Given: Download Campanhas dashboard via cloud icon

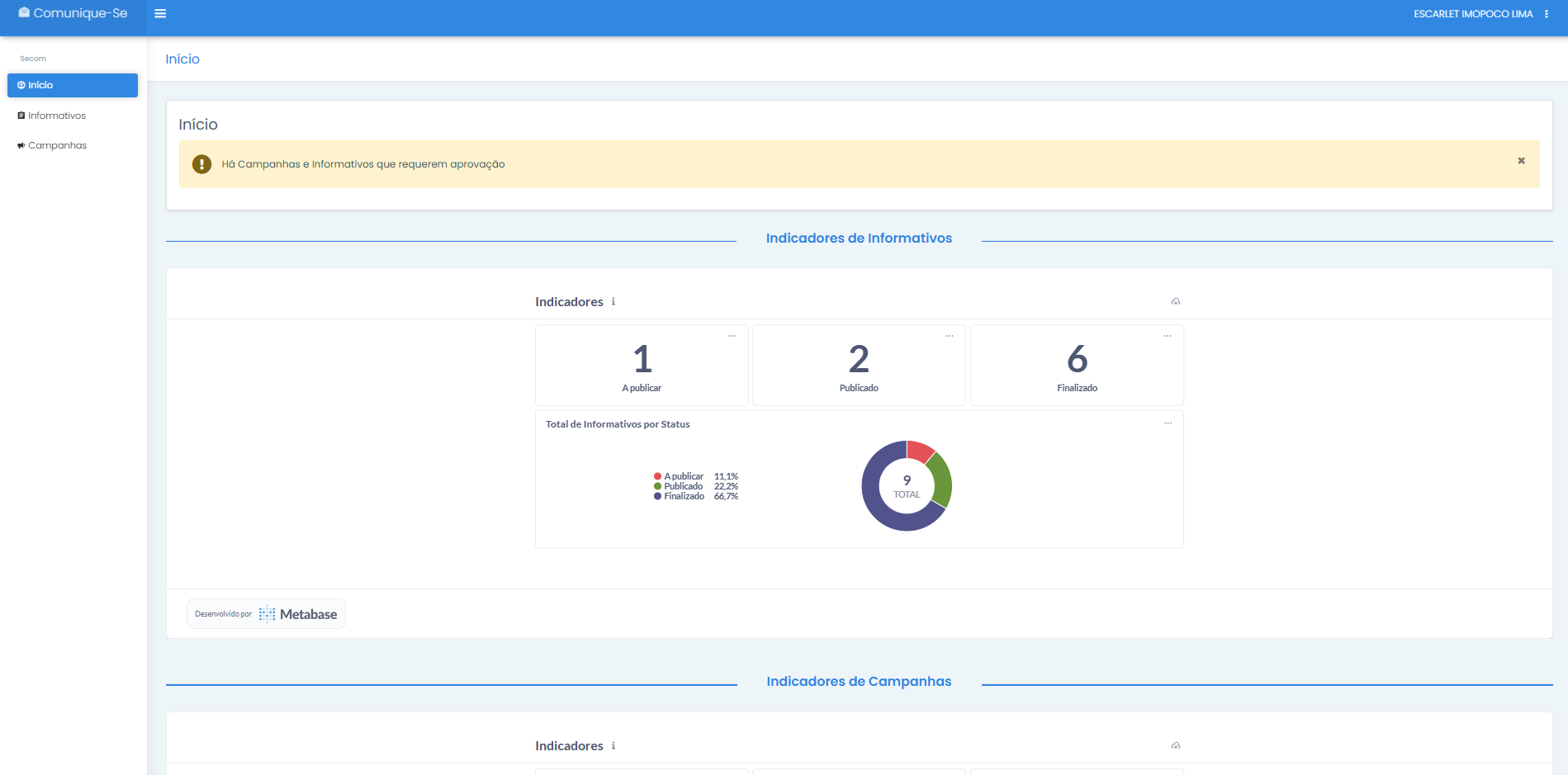Looking at the screenshot, I should 1175,746.
